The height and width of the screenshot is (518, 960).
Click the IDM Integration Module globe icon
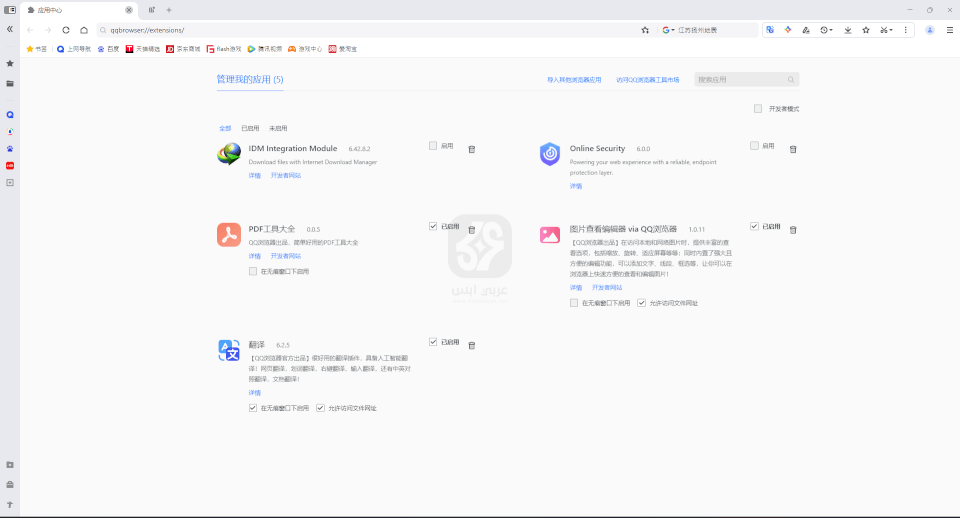pos(229,154)
